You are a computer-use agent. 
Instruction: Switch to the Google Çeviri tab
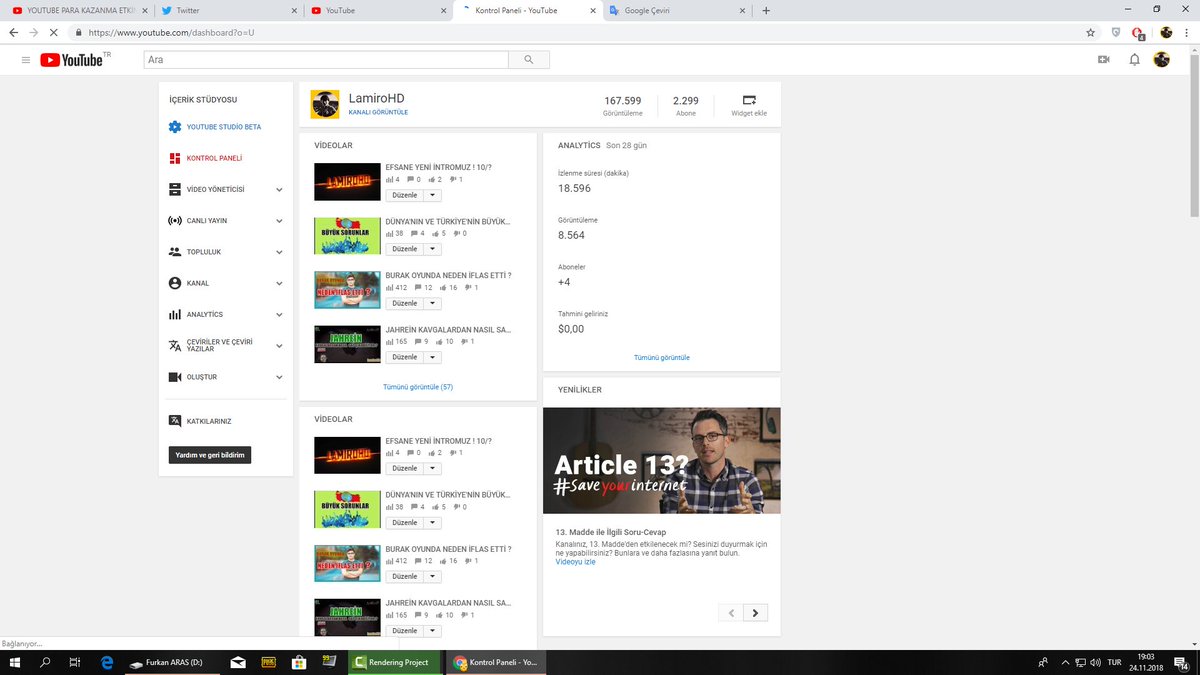pyautogui.click(x=676, y=10)
